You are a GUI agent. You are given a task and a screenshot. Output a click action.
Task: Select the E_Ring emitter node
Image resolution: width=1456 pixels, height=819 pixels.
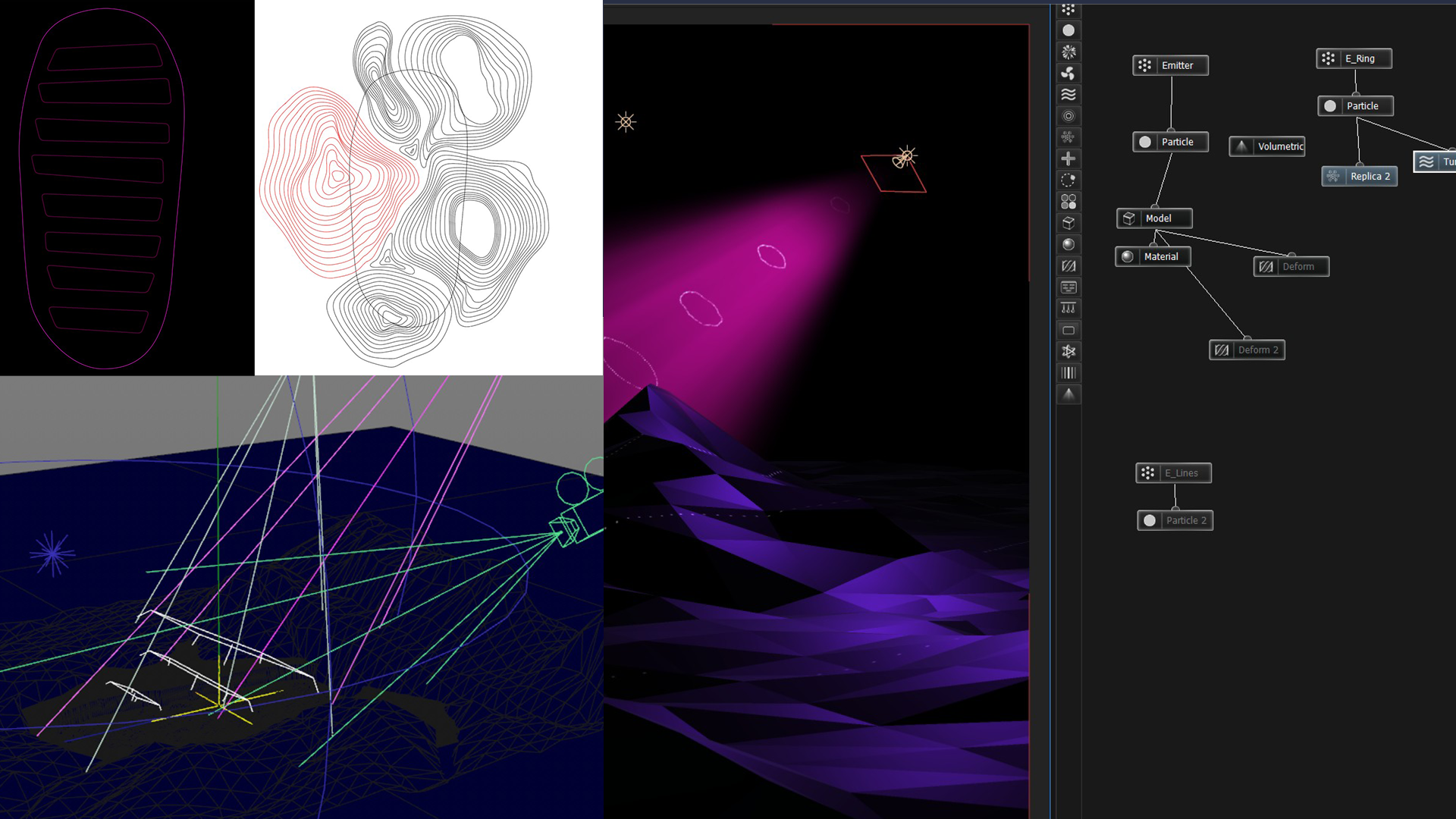point(1354,58)
